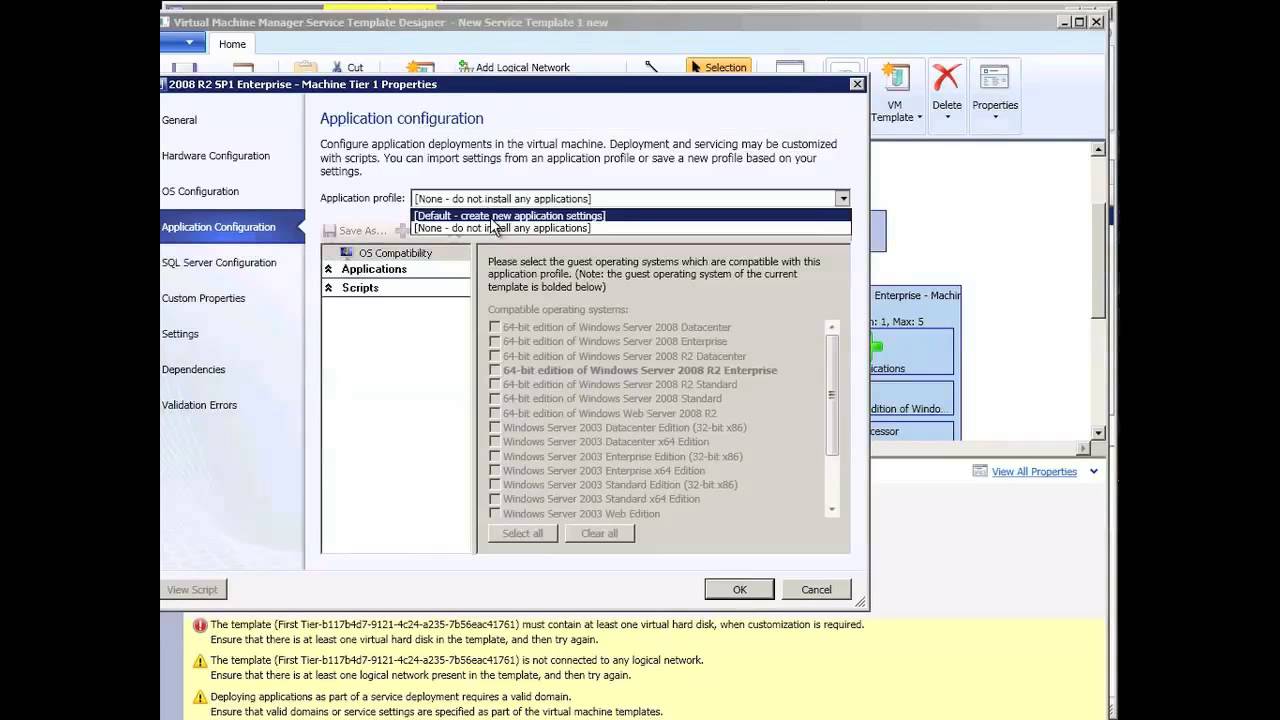The width and height of the screenshot is (1280, 720).
Task: Click the Machine Tier header in the designer canvas
Action: (916, 295)
